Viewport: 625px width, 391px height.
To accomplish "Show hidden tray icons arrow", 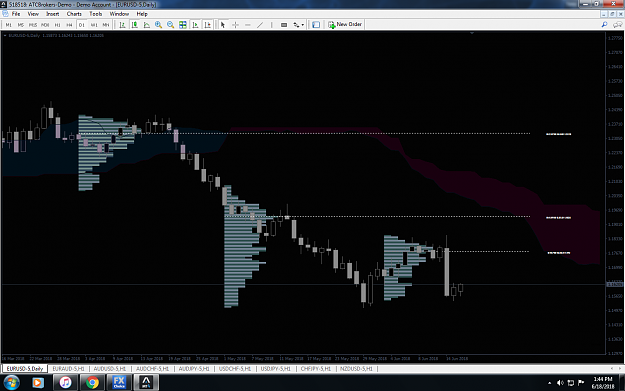I will coord(549,383).
